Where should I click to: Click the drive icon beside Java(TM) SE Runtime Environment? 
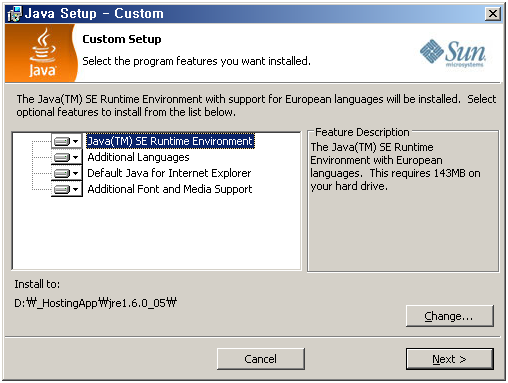62,141
